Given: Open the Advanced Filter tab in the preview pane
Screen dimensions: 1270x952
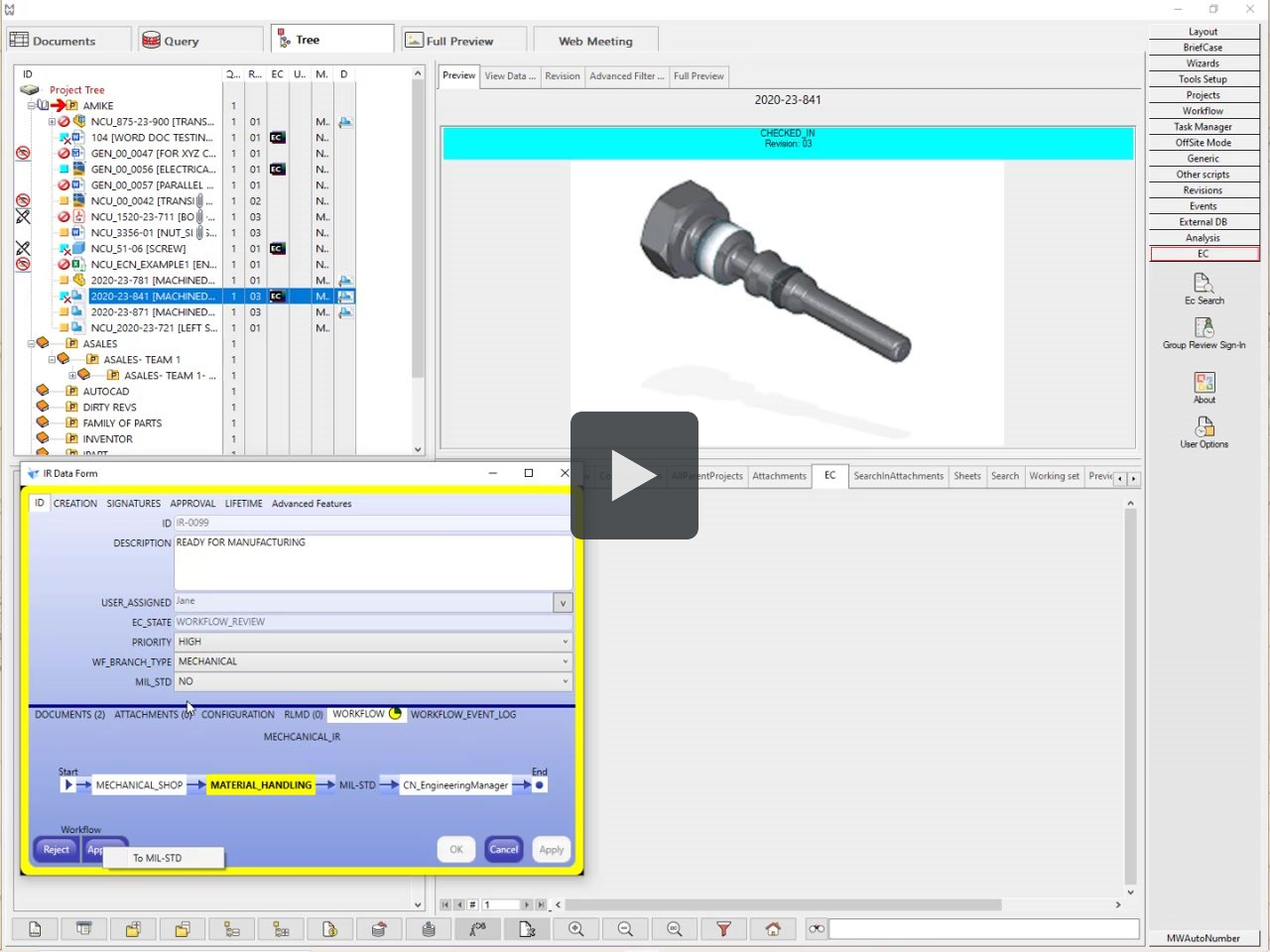Looking at the screenshot, I should coord(626,75).
